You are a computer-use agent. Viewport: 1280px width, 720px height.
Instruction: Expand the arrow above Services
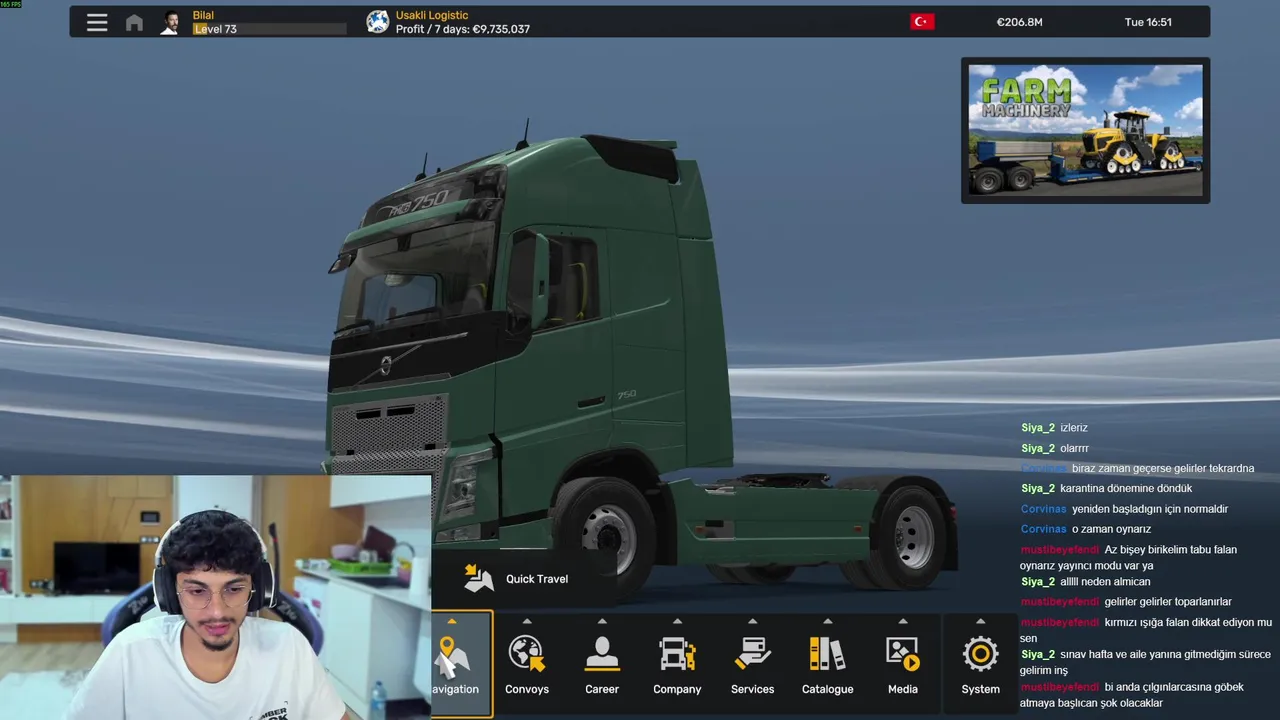point(752,621)
